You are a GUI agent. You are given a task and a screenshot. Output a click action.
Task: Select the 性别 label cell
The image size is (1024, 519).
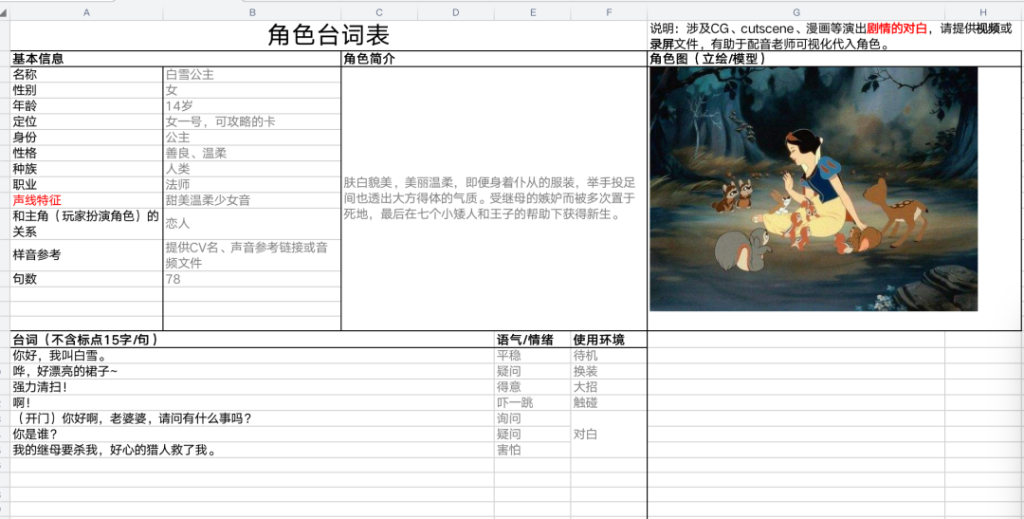(87, 90)
